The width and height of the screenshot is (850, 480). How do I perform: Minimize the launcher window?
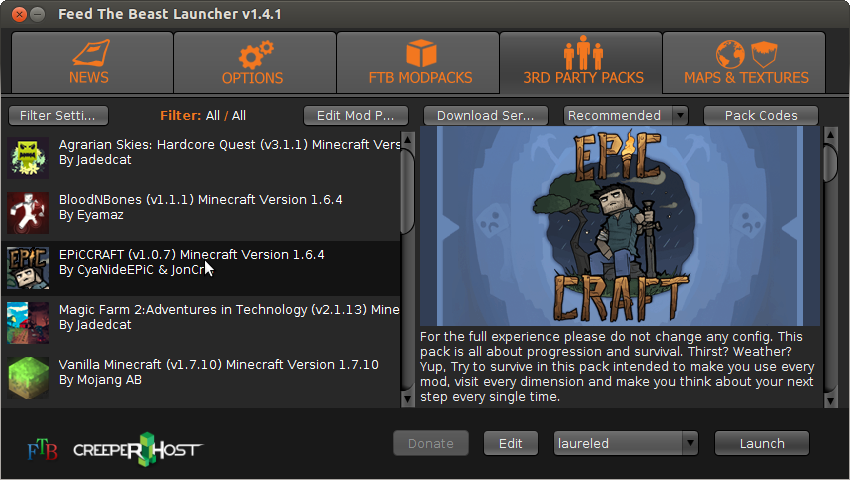click(x=37, y=15)
